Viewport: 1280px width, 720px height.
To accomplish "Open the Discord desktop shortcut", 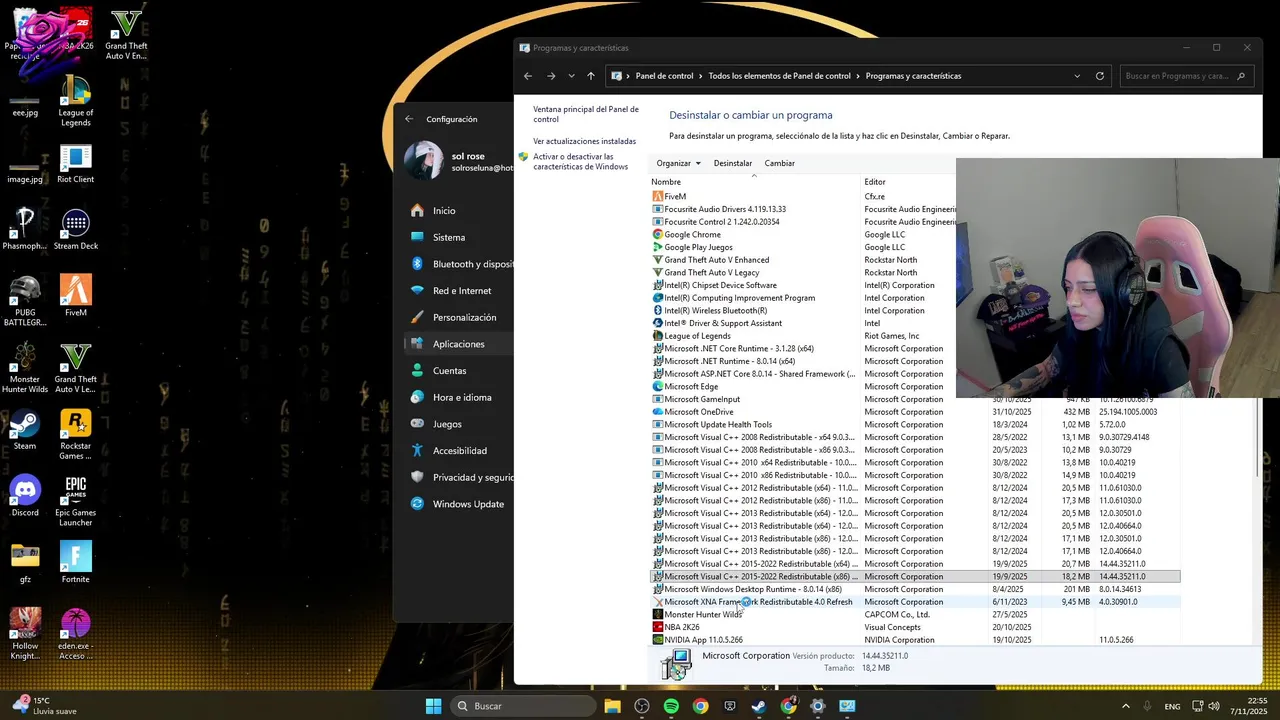I will [25, 497].
